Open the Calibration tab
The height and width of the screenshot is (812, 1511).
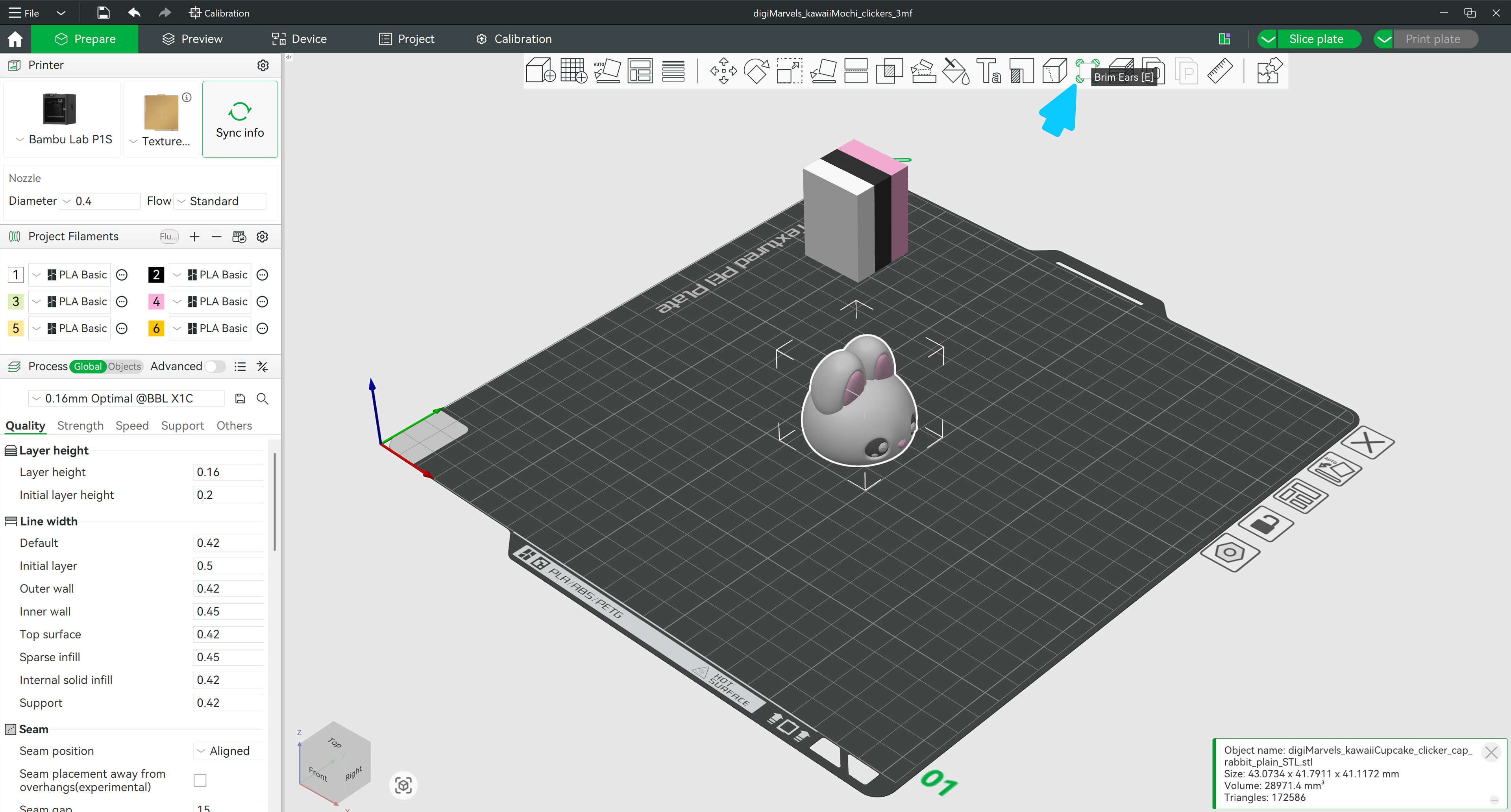coord(514,39)
